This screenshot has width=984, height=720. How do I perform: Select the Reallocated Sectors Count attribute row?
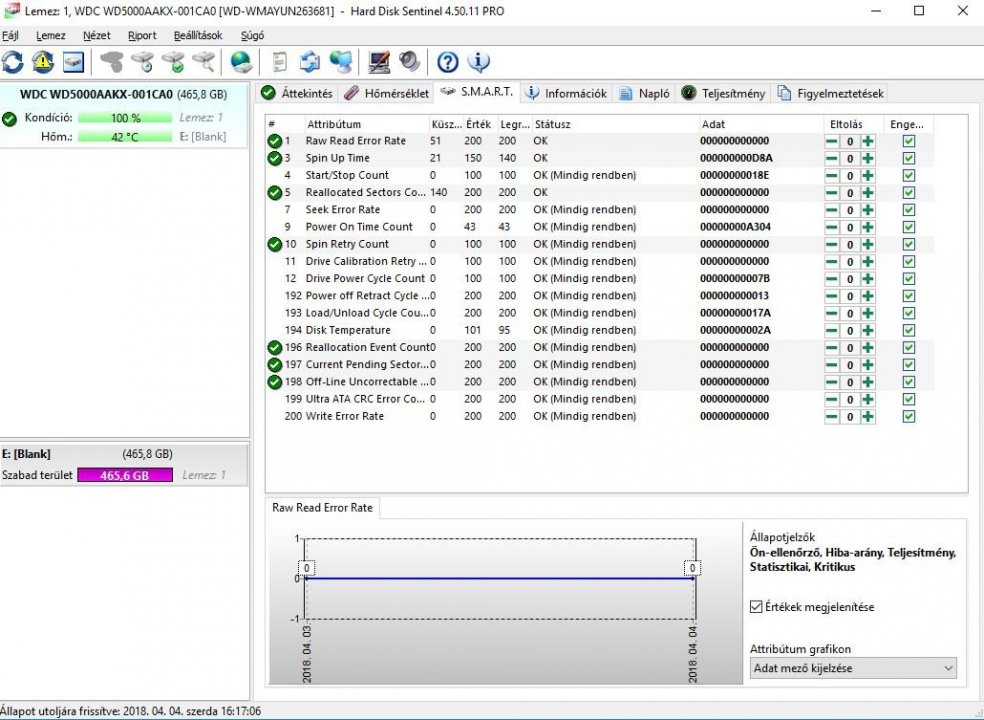click(365, 192)
